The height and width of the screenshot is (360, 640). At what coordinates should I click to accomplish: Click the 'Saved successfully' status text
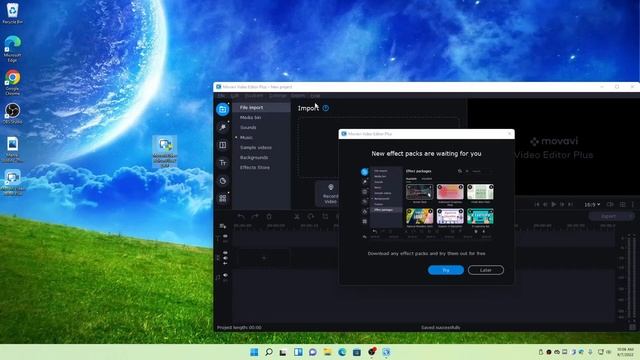[440, 327]
